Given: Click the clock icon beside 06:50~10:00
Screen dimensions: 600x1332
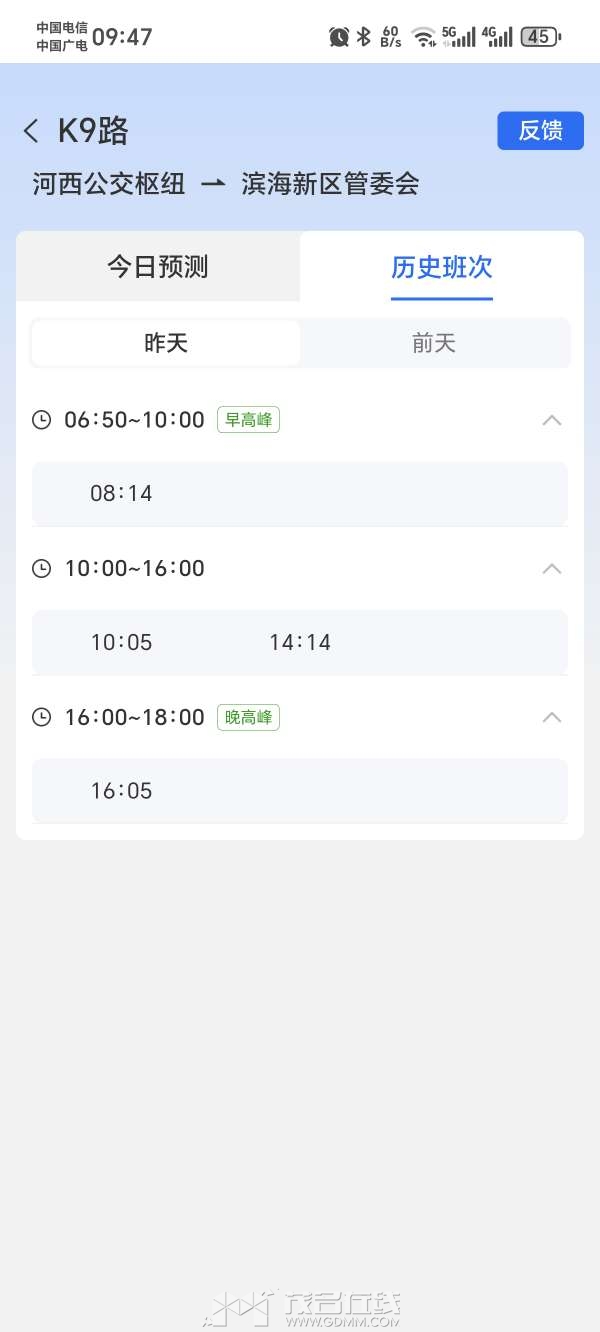Looking at the screenshot, I should coord(41,420).
